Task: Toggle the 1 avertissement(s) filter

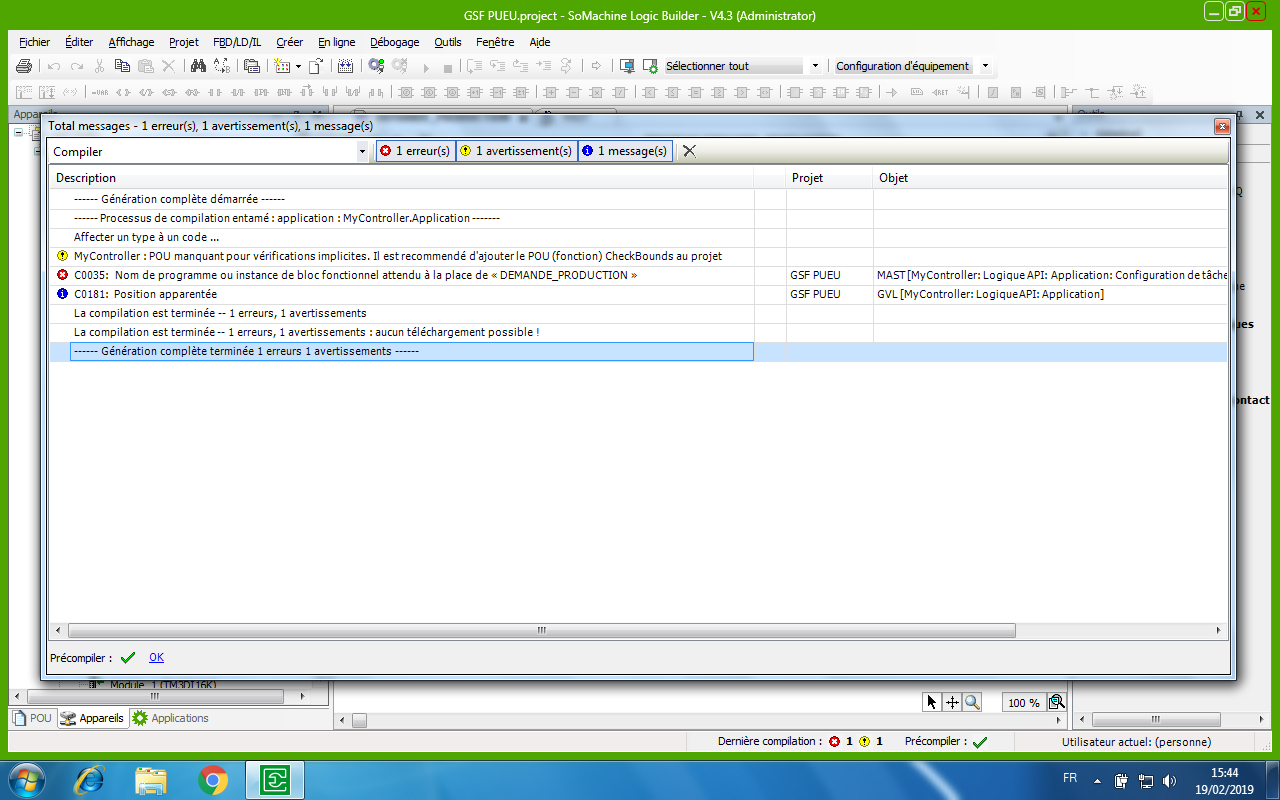Action: tap(516, 151)
